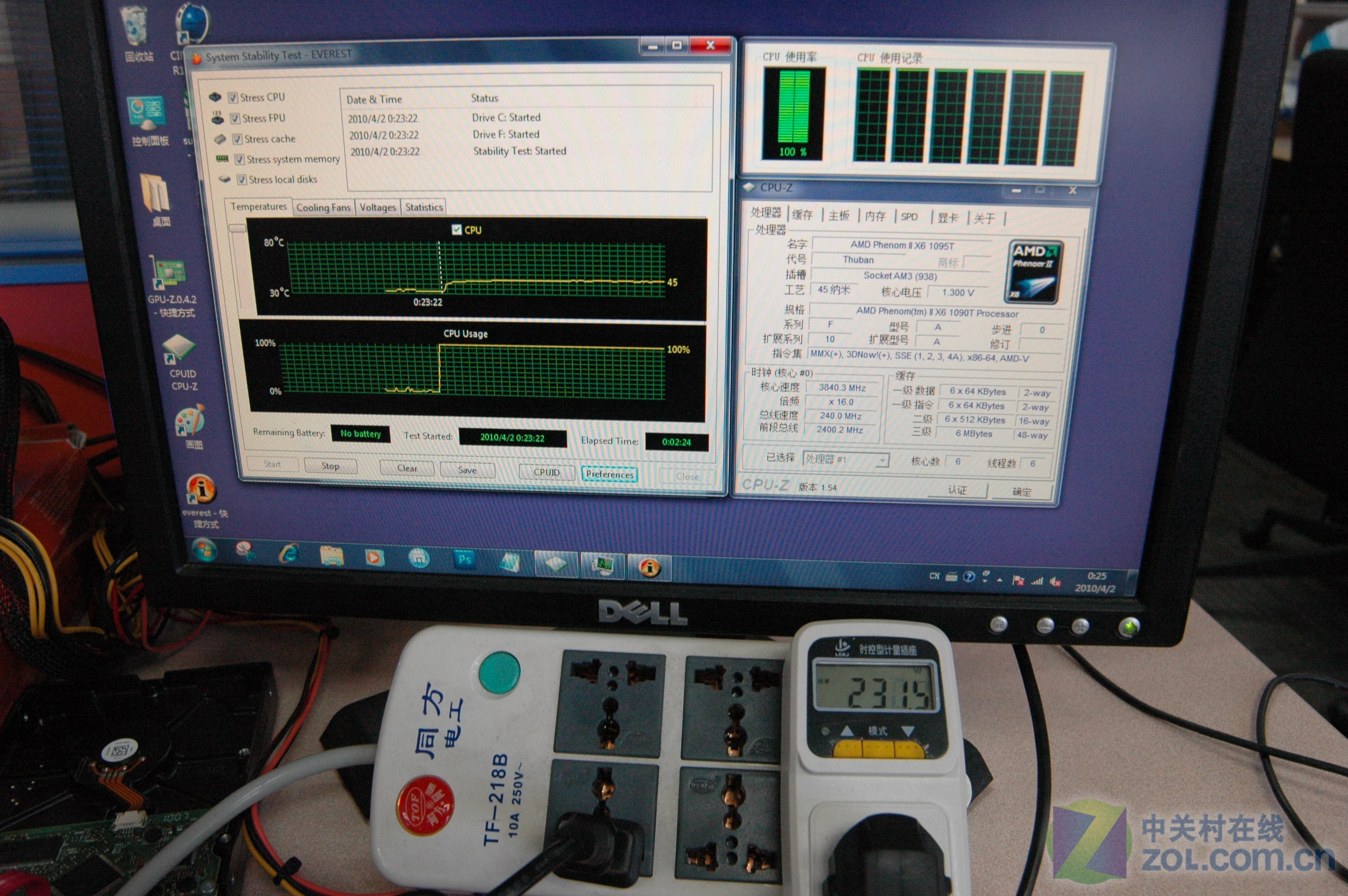Click the Stop button in EVEREST
Image resolution: width=1348 pixels, height=896 pixels.
(x=330, y=466)
